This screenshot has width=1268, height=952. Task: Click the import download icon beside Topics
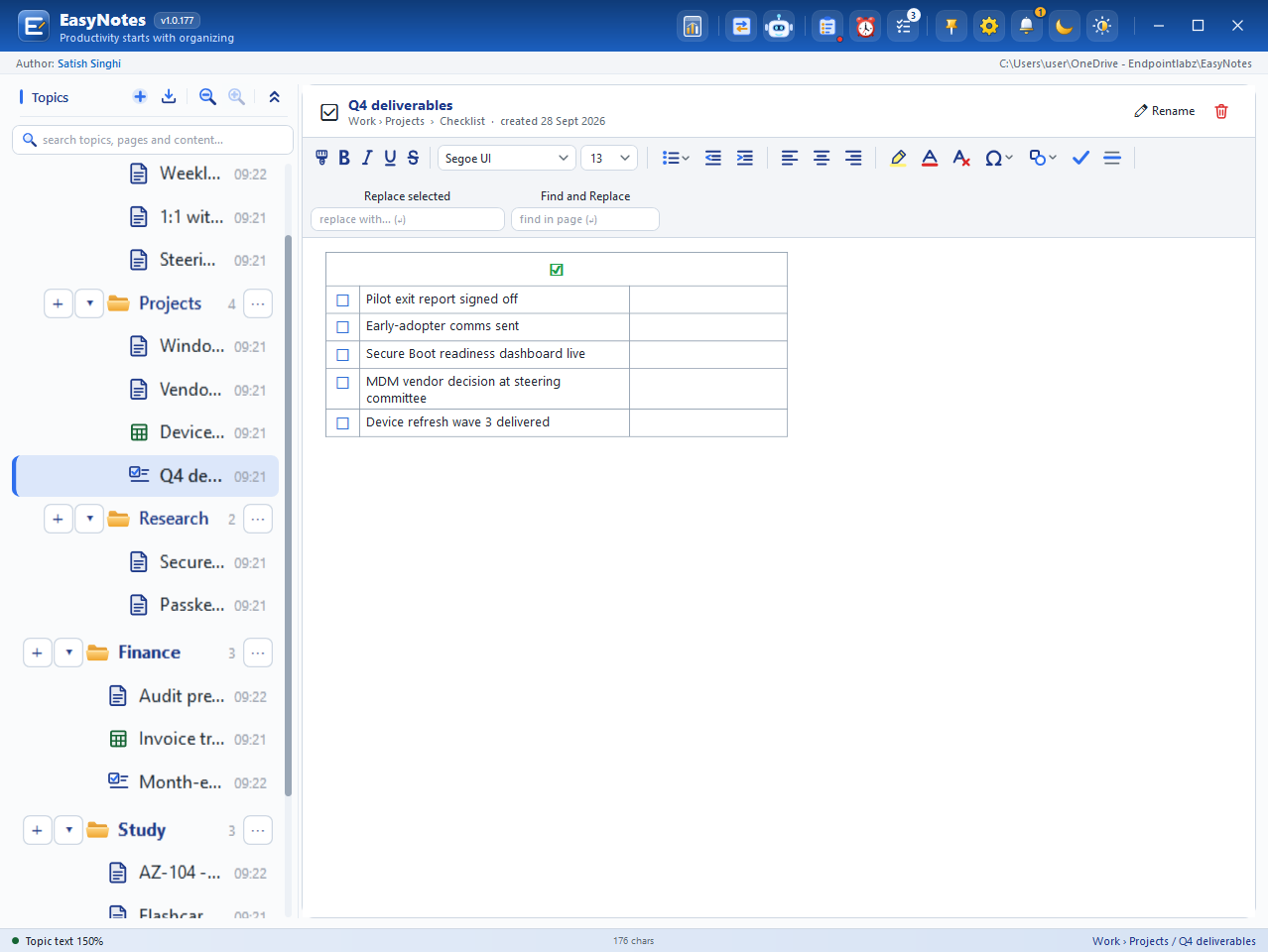pyautogui.click(x=169, y=96)
